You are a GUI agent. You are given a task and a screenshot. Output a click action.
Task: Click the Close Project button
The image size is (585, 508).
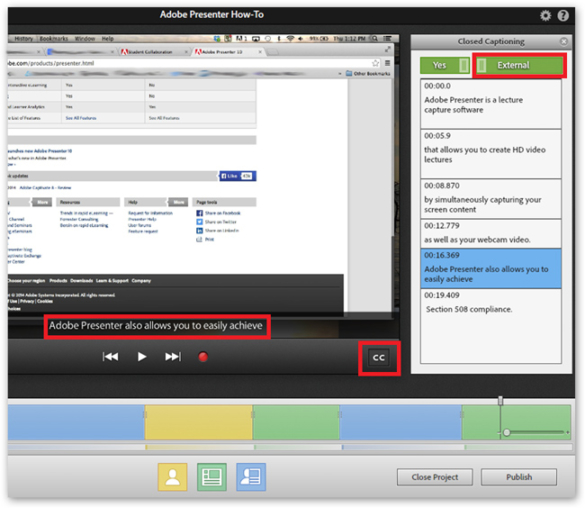pos(435,477)
